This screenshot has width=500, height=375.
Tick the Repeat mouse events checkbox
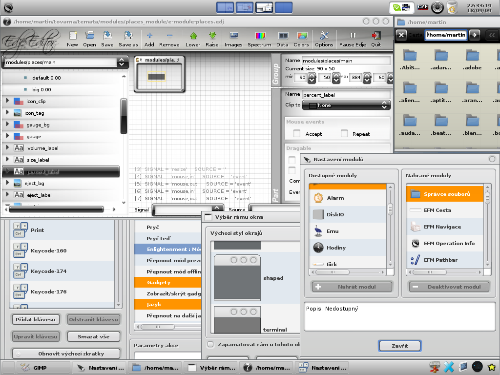[344, 133]
